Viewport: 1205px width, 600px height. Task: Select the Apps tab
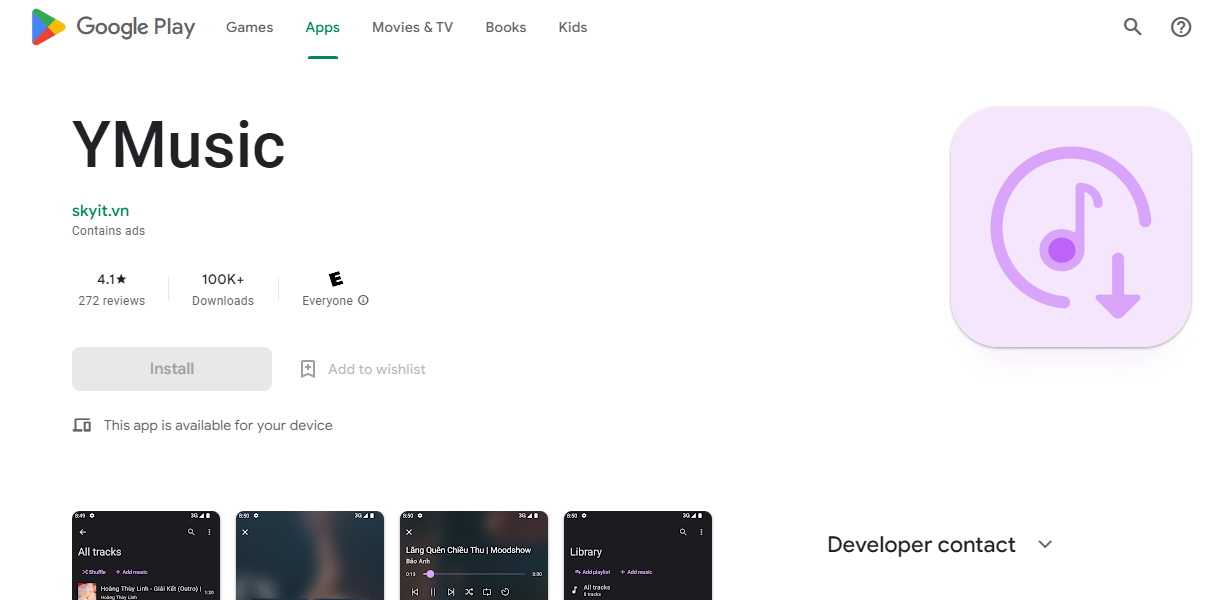pos(322,27)
